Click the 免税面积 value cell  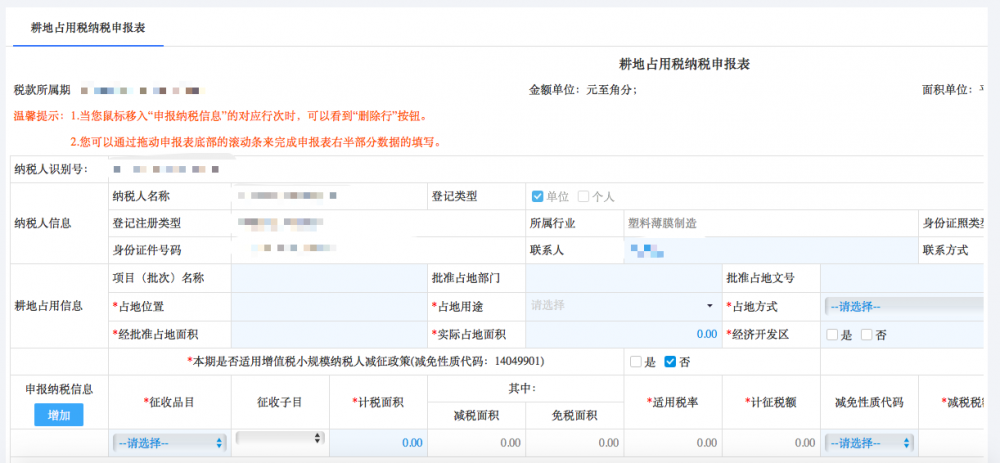575,443
